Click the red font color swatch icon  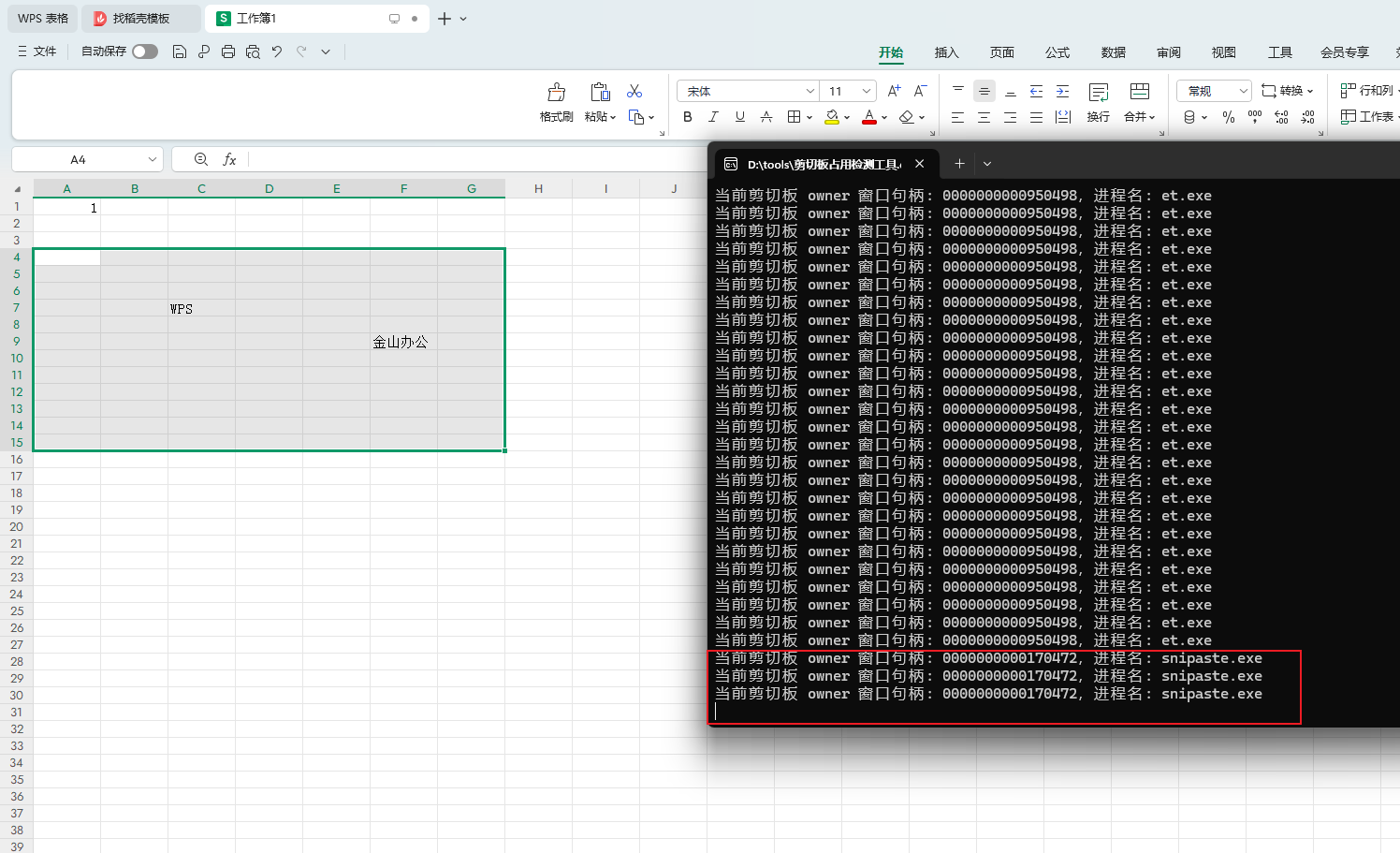(869, 117)
